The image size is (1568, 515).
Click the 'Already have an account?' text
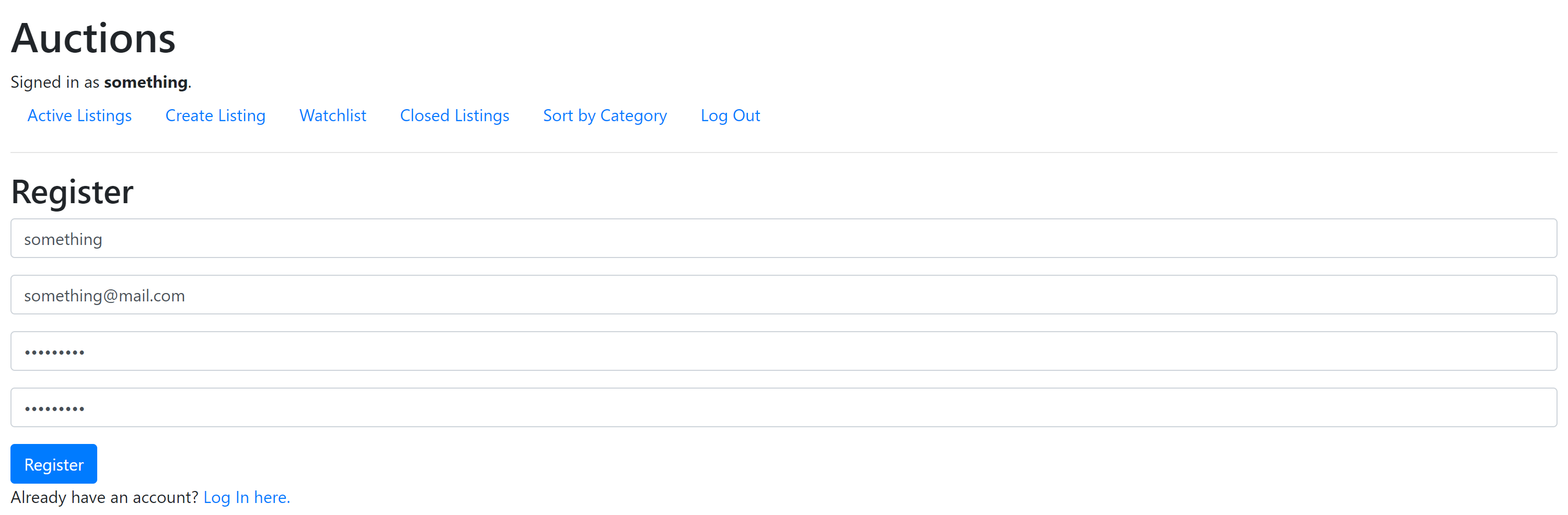tap(105, 497)
